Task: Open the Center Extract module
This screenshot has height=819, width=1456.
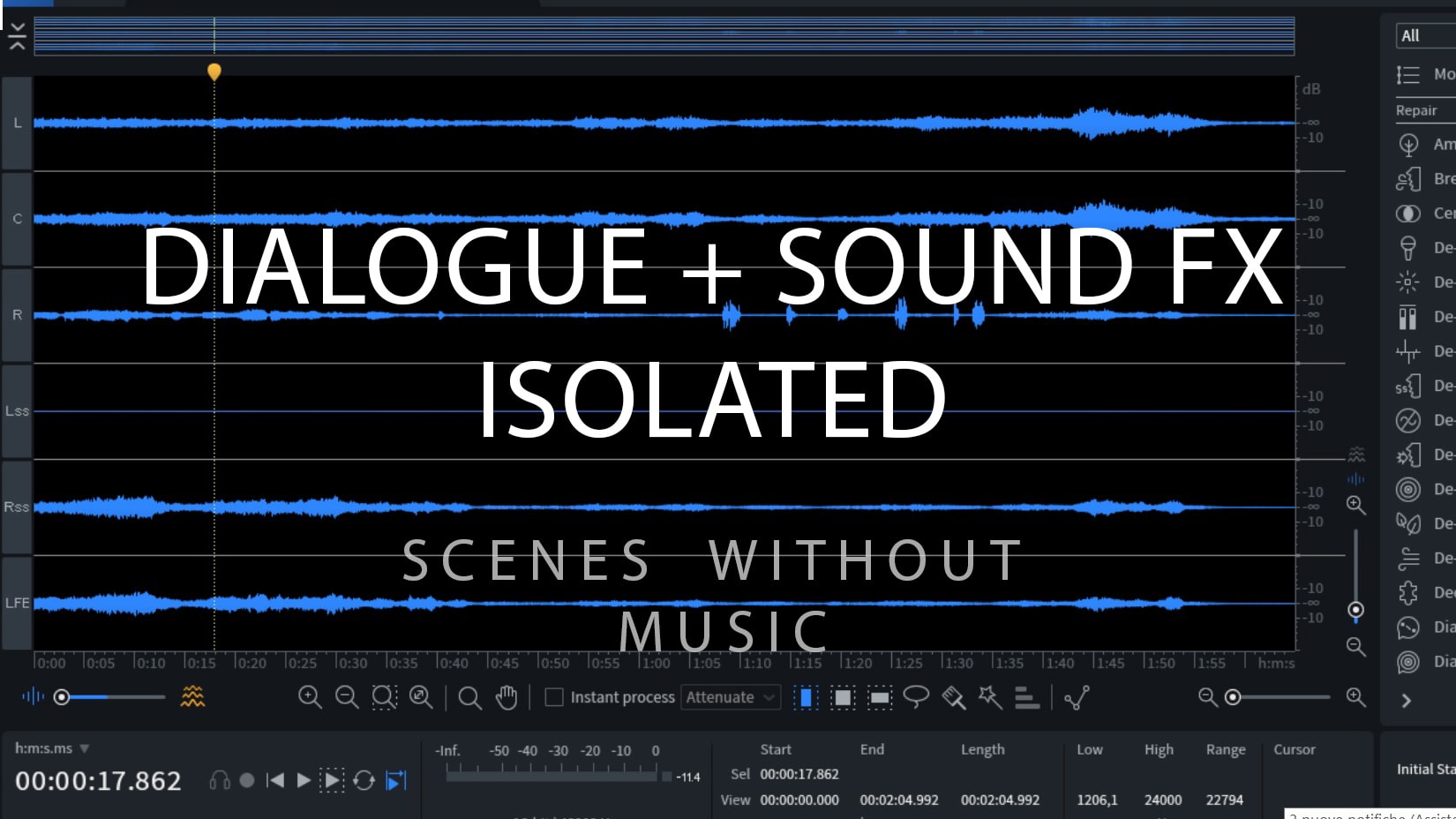Action: click(x=1408, y=214)
